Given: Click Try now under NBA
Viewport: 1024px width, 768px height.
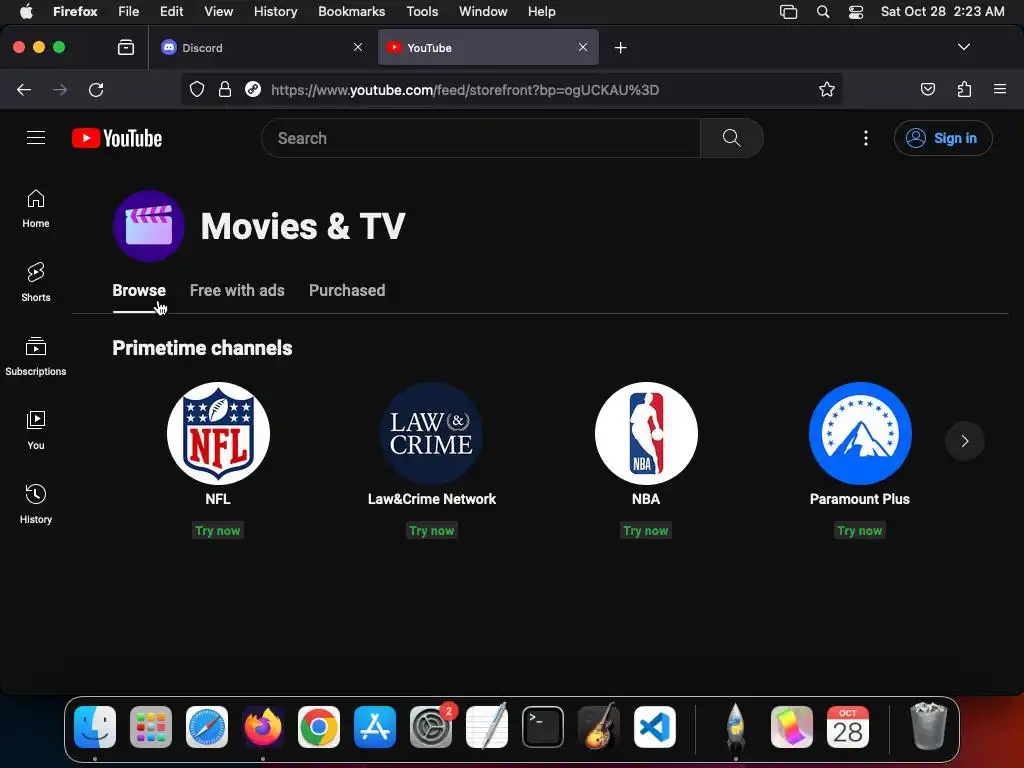Looking at the screenshot, I should pyautogui.click(x=646, y=531).
